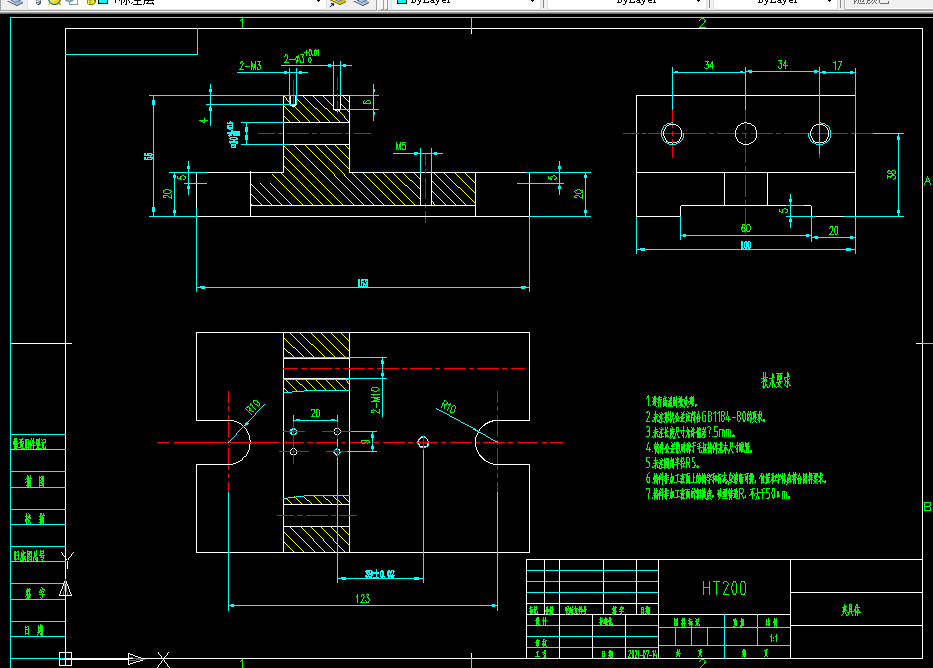Screen dimensions: 933x668
Task: Click the 20 dimension above the small holes
Action: click(315, 413)
